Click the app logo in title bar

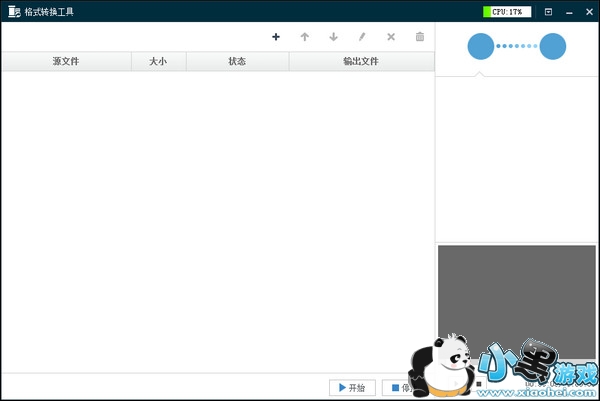click(x=13, y=12)
